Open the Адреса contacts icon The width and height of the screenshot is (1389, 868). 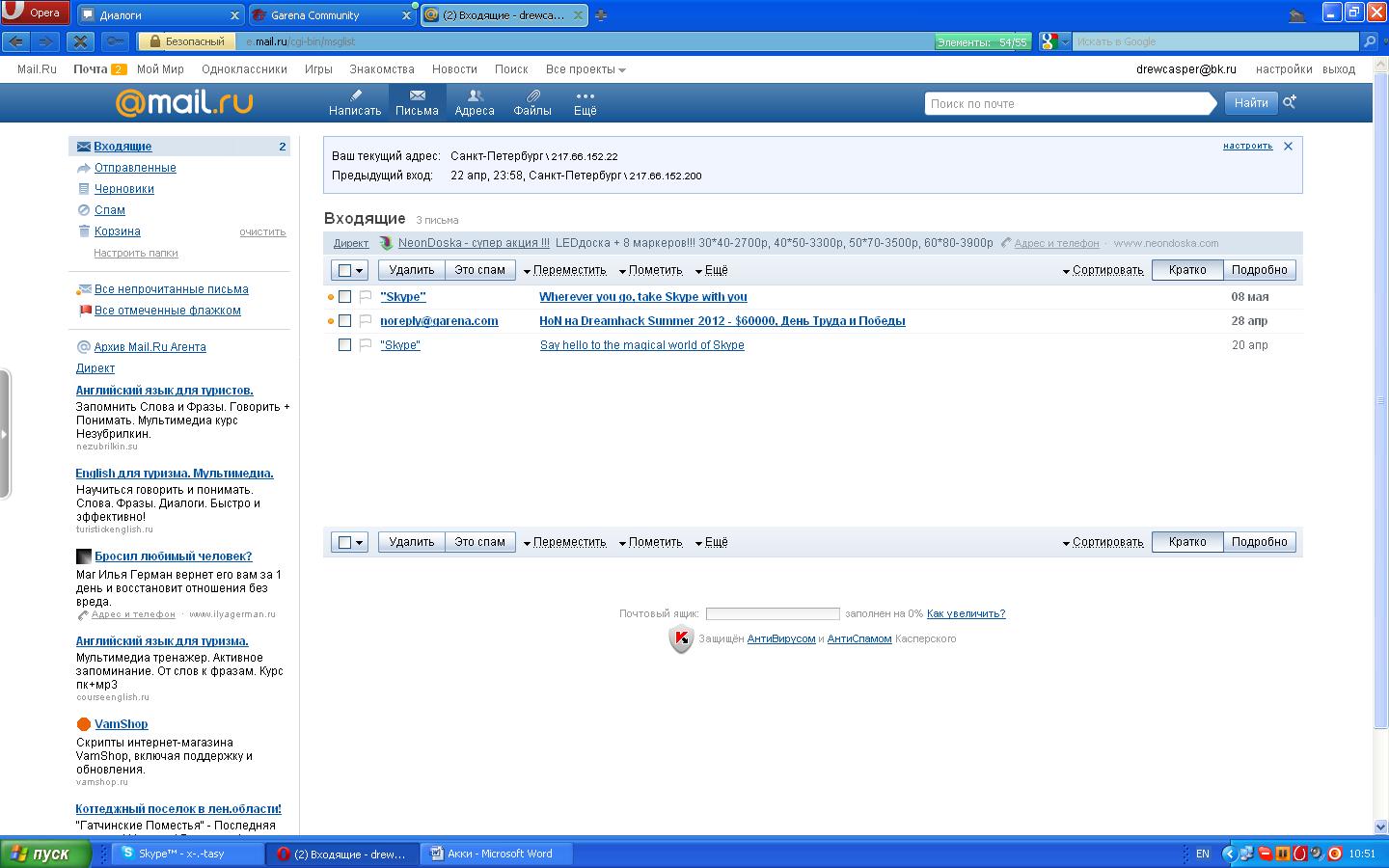point(475,95)
